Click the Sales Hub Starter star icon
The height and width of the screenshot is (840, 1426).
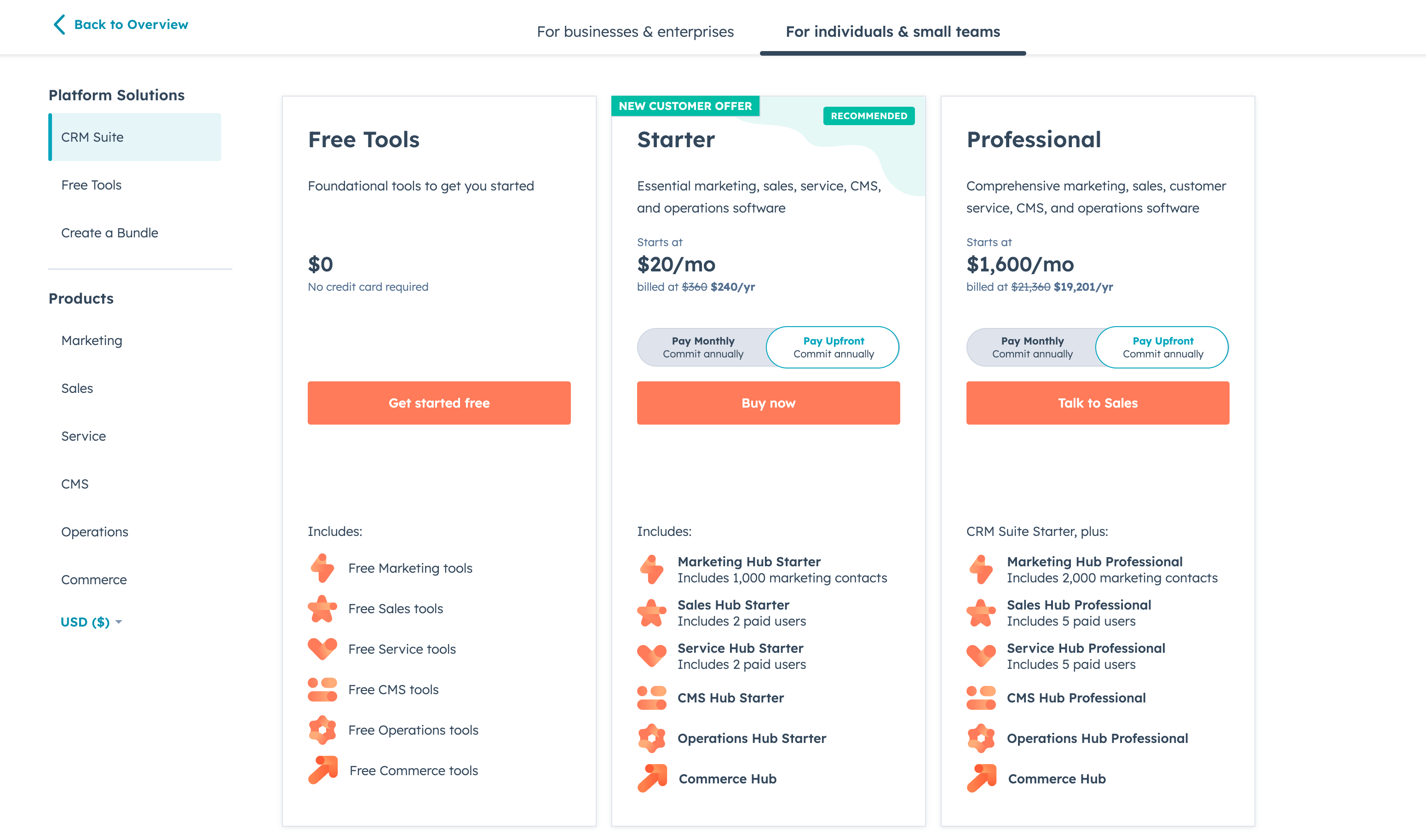[x=651, y=612]
